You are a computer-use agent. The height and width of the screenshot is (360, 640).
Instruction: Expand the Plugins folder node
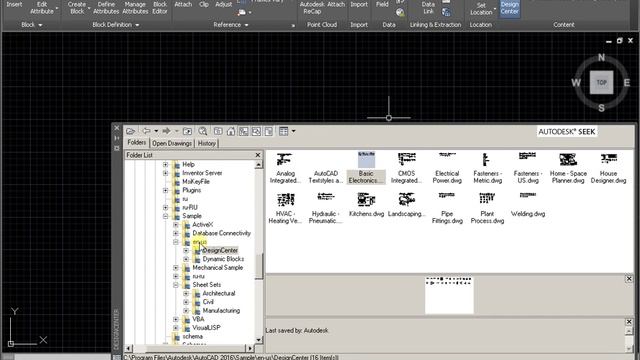tap(165, 190)
